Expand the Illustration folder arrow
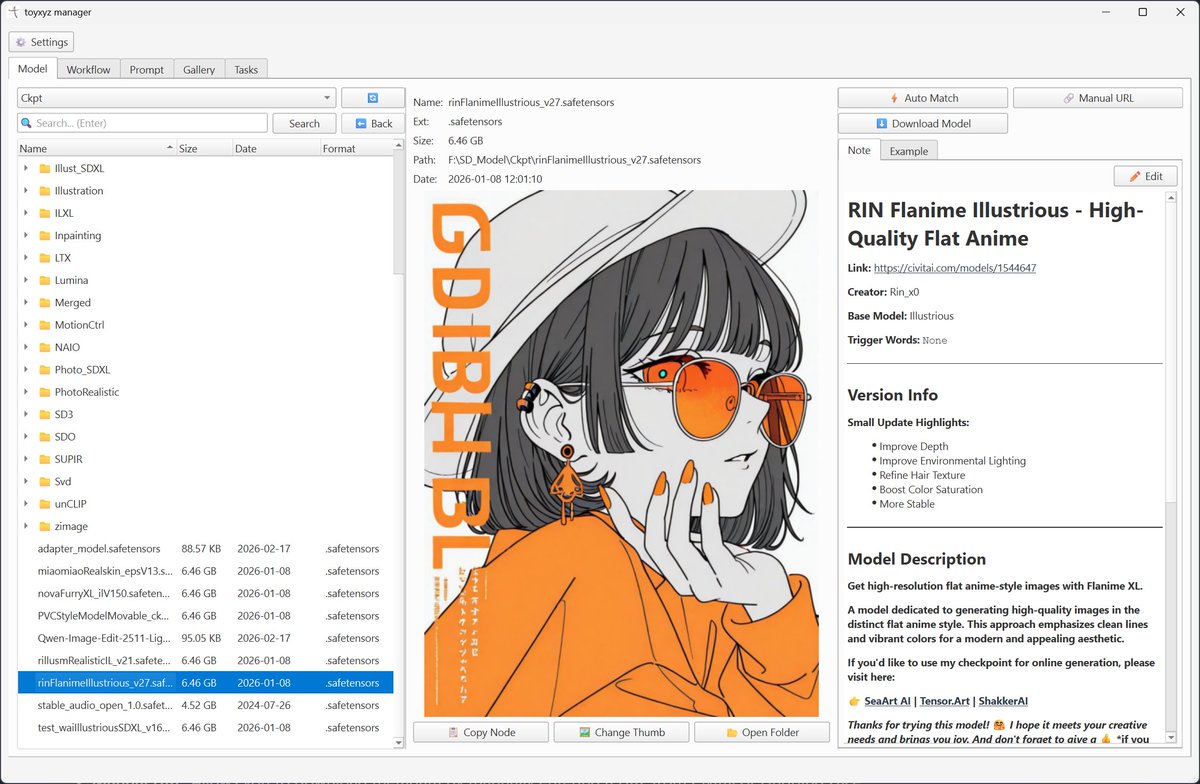The image size is (1200, 784). [26, 190]
